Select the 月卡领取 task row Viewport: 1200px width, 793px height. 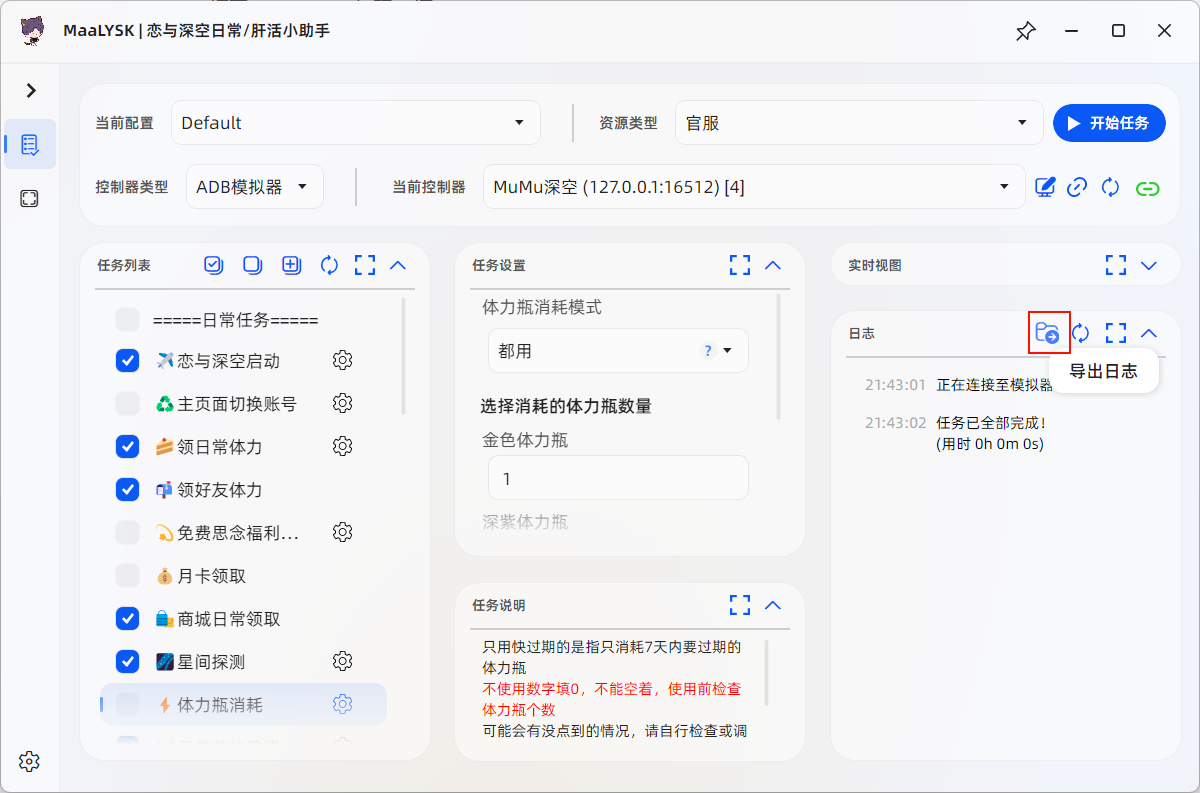243,575
